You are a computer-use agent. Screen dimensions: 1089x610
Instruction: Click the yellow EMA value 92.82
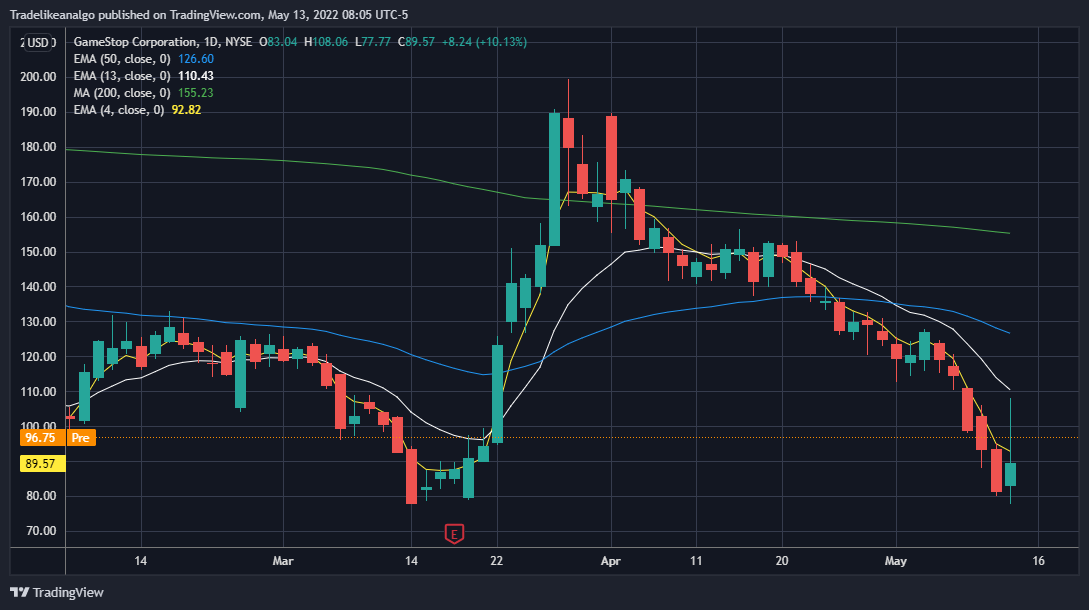(186, 110)
